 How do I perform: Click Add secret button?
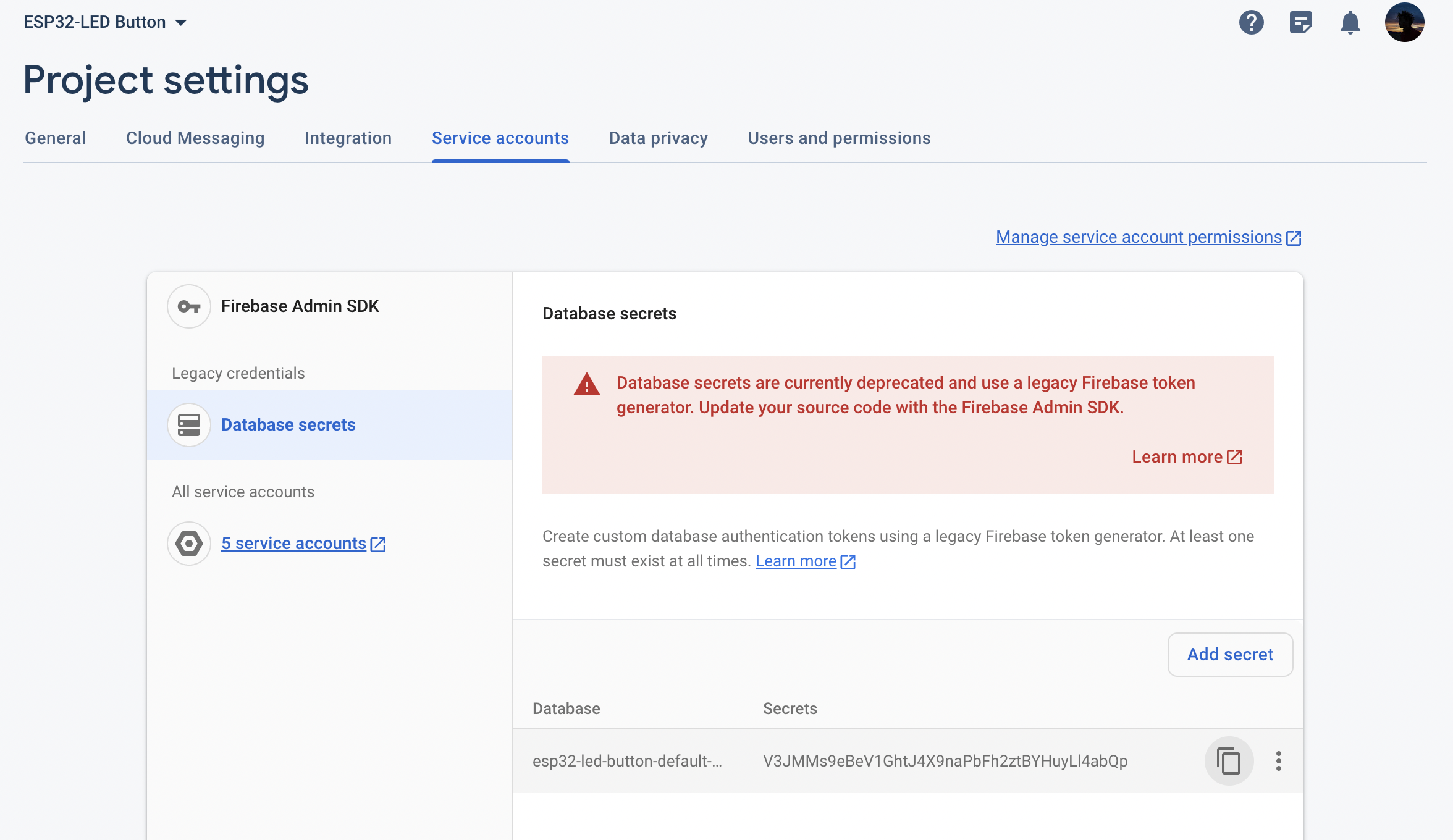pyautogui.click(x=1230, y=655)
